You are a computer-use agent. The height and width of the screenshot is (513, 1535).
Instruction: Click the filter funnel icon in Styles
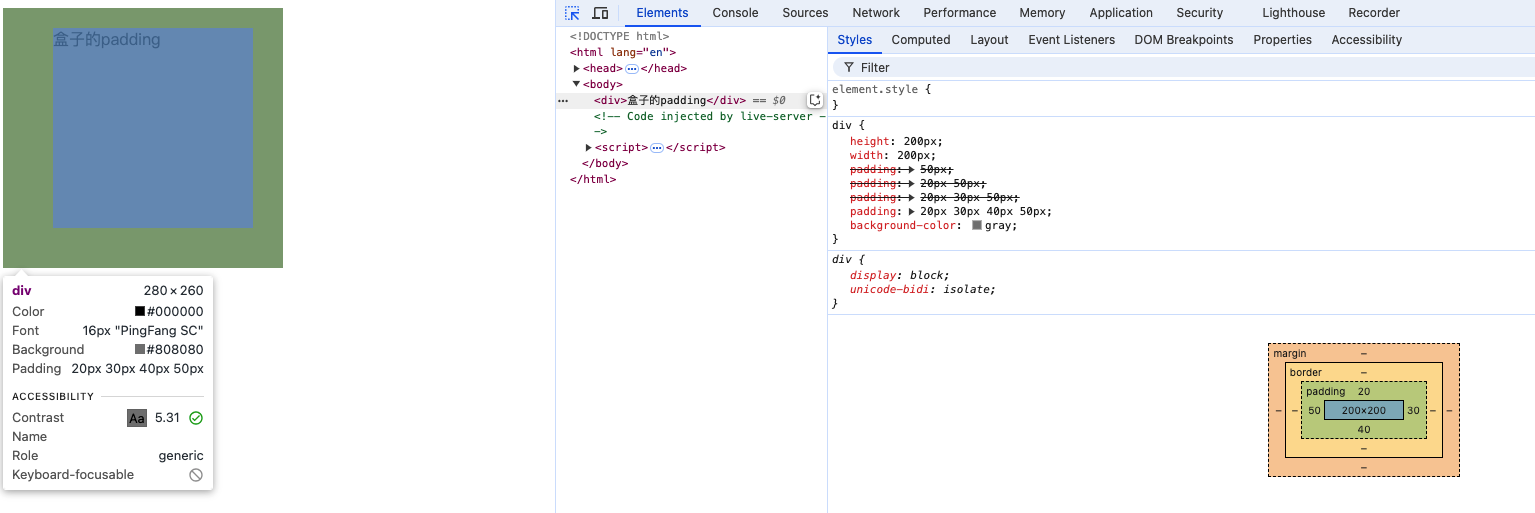point(849,67)
